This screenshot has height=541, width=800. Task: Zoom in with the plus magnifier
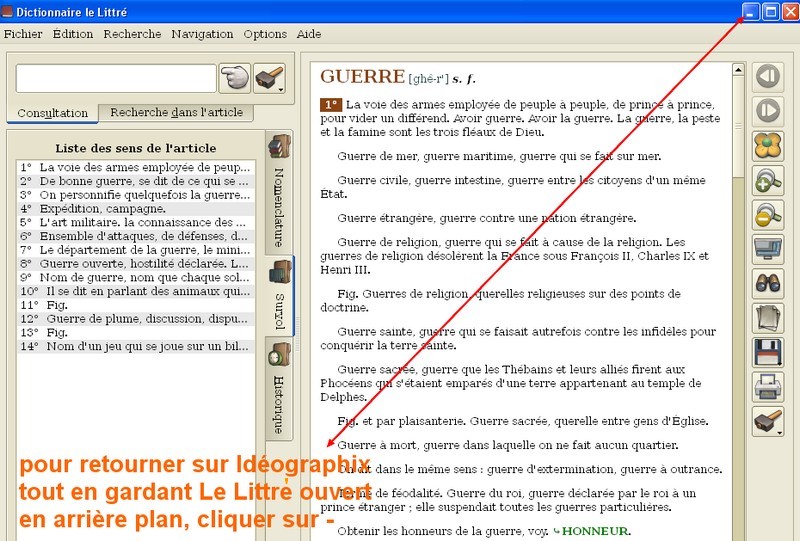(768, 180)
